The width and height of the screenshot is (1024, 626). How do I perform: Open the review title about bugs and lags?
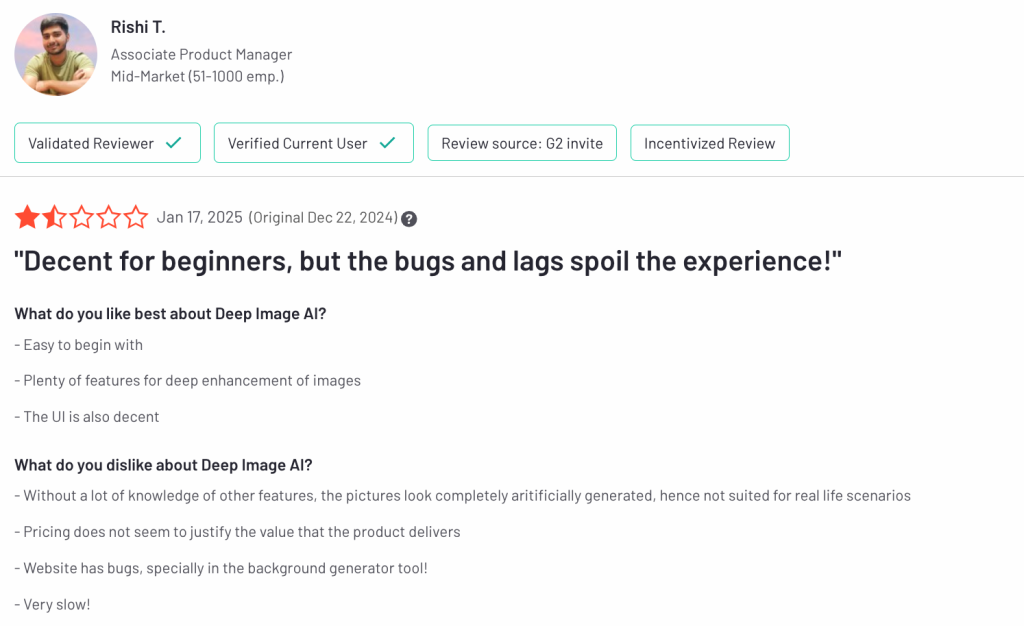point(427,261)
